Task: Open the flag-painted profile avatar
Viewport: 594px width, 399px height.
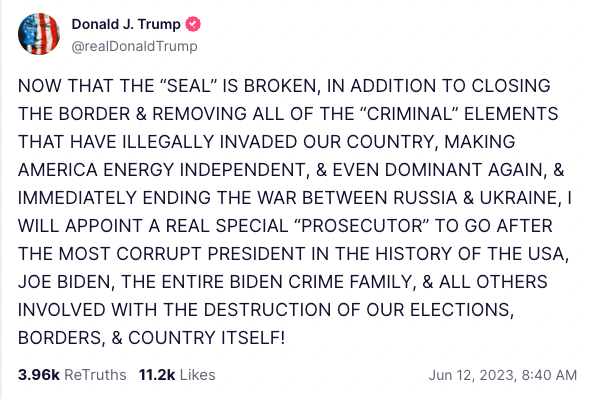Action: pyautogui.click(x=39, y=34)
